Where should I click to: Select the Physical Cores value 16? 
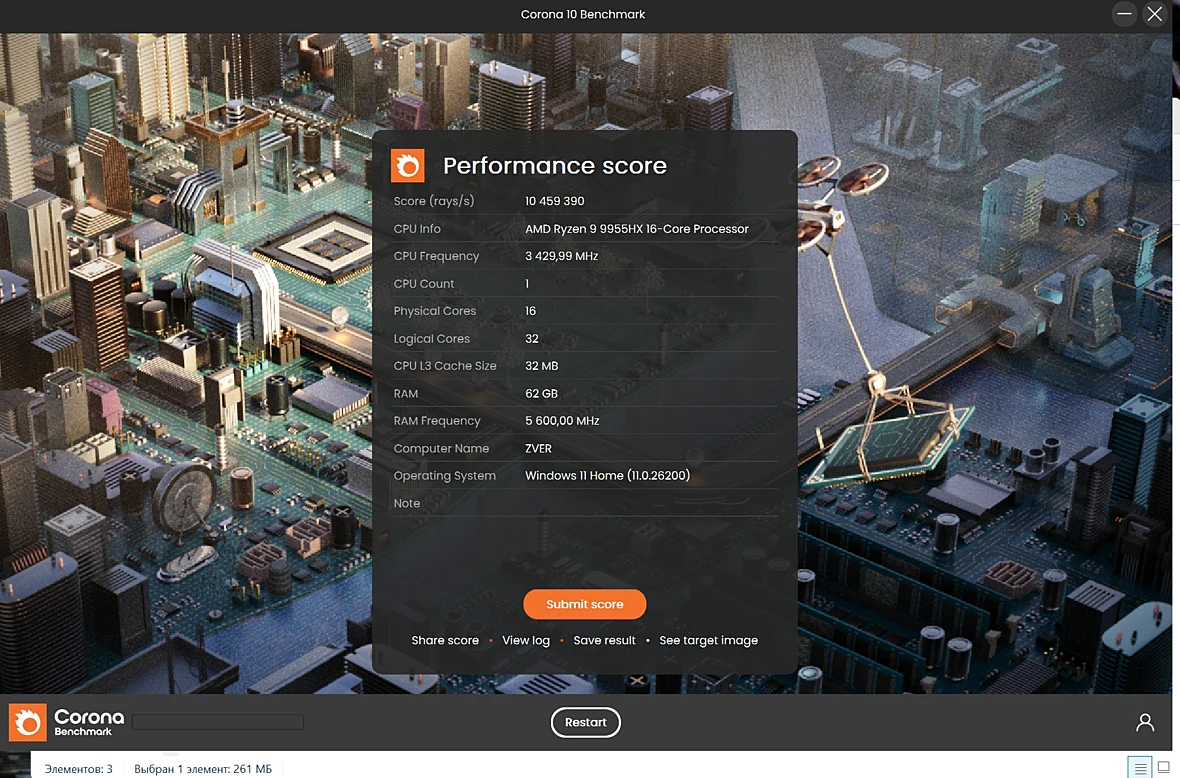pos(531,311)
